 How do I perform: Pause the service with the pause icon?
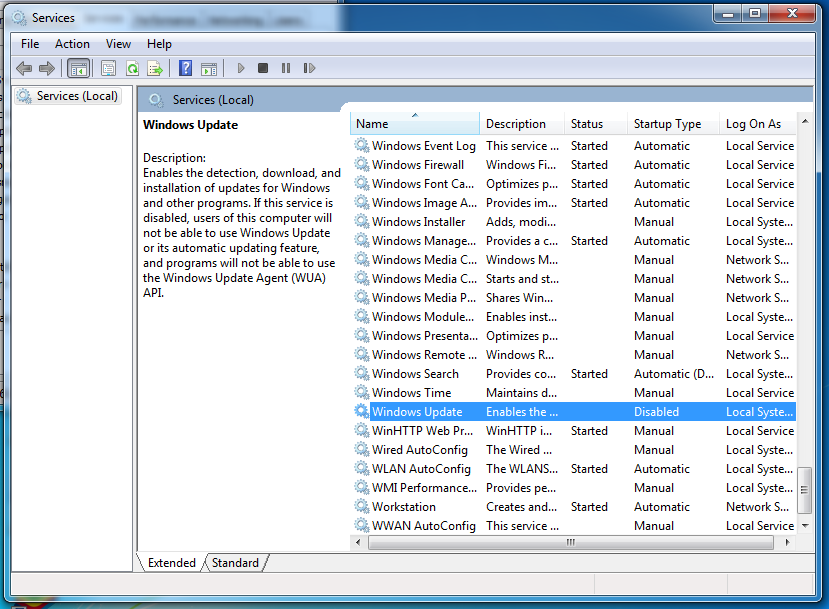click(x=286, y=68)
